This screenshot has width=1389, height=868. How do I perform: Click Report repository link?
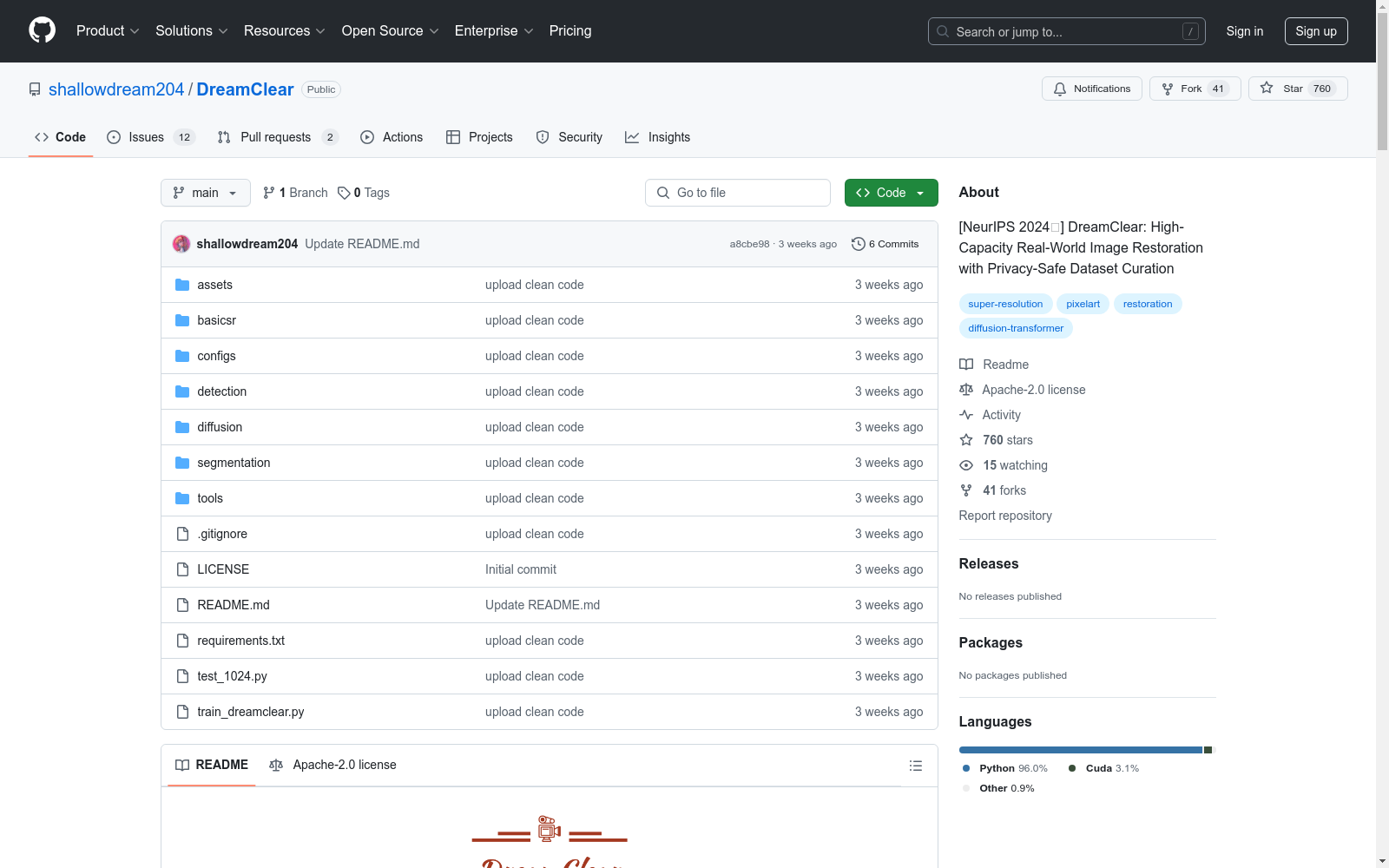click(1005, 516)
